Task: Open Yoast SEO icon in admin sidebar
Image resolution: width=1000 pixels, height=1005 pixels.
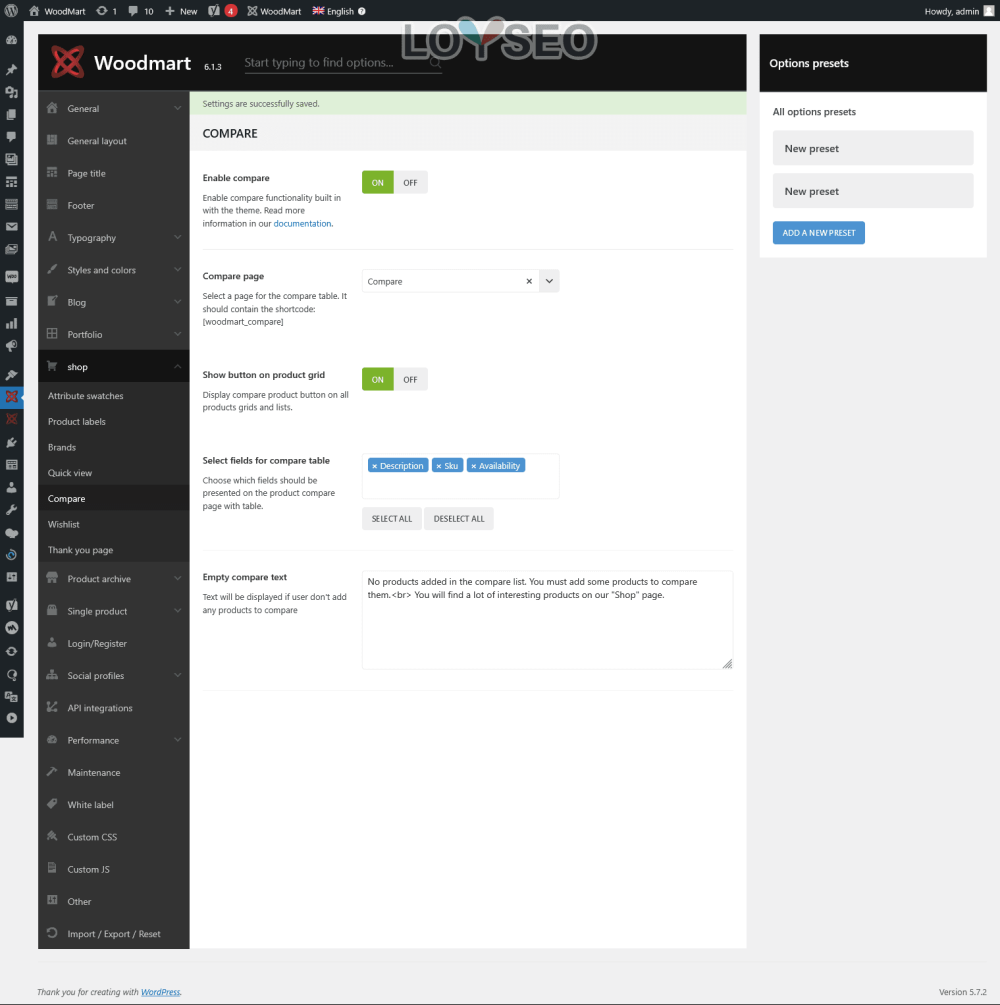Action: pos(11,604)
